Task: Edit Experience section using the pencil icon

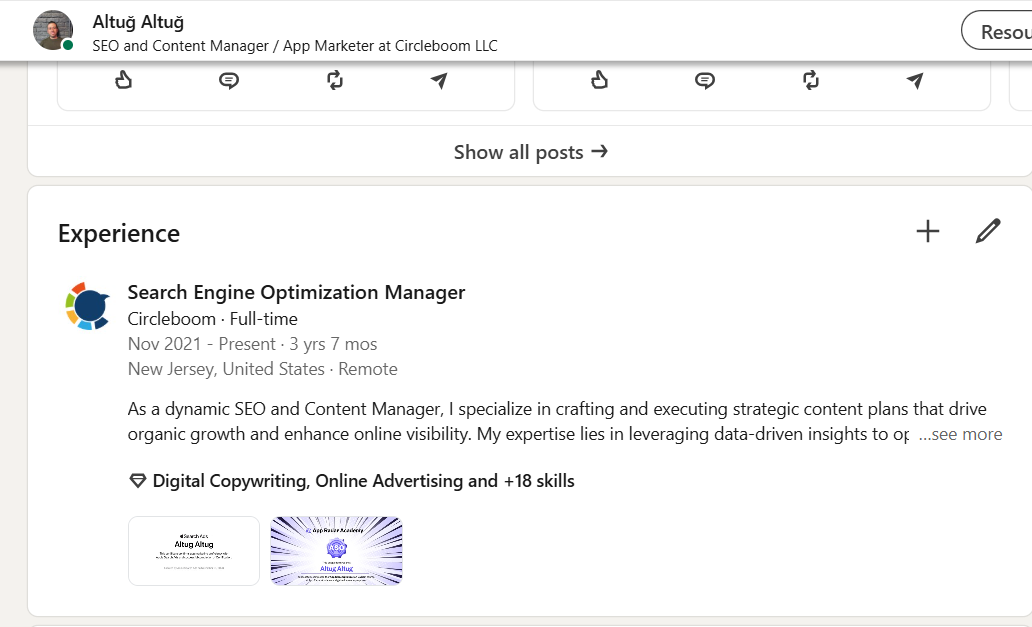Action: [x=988, y=231]
